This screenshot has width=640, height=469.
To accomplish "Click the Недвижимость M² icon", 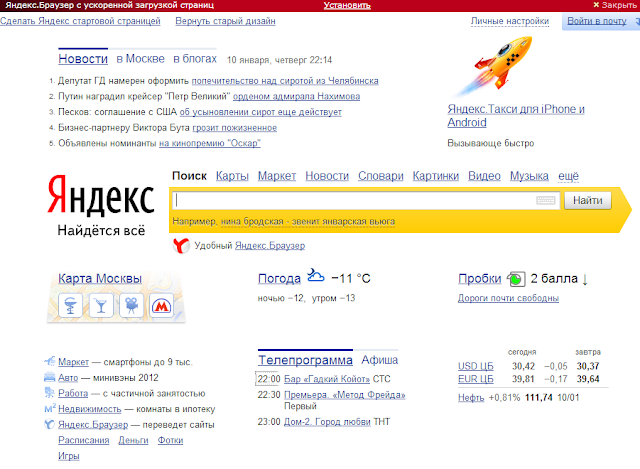I will click(50, 408).
